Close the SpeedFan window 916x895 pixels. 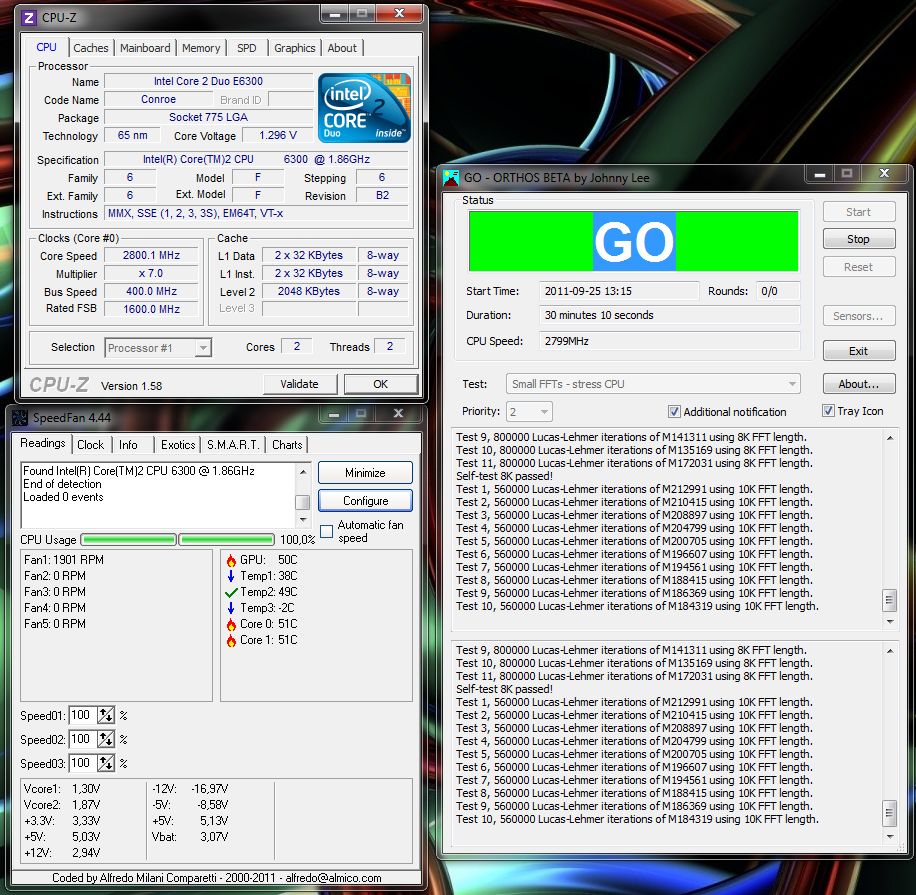tap(398, 414)
